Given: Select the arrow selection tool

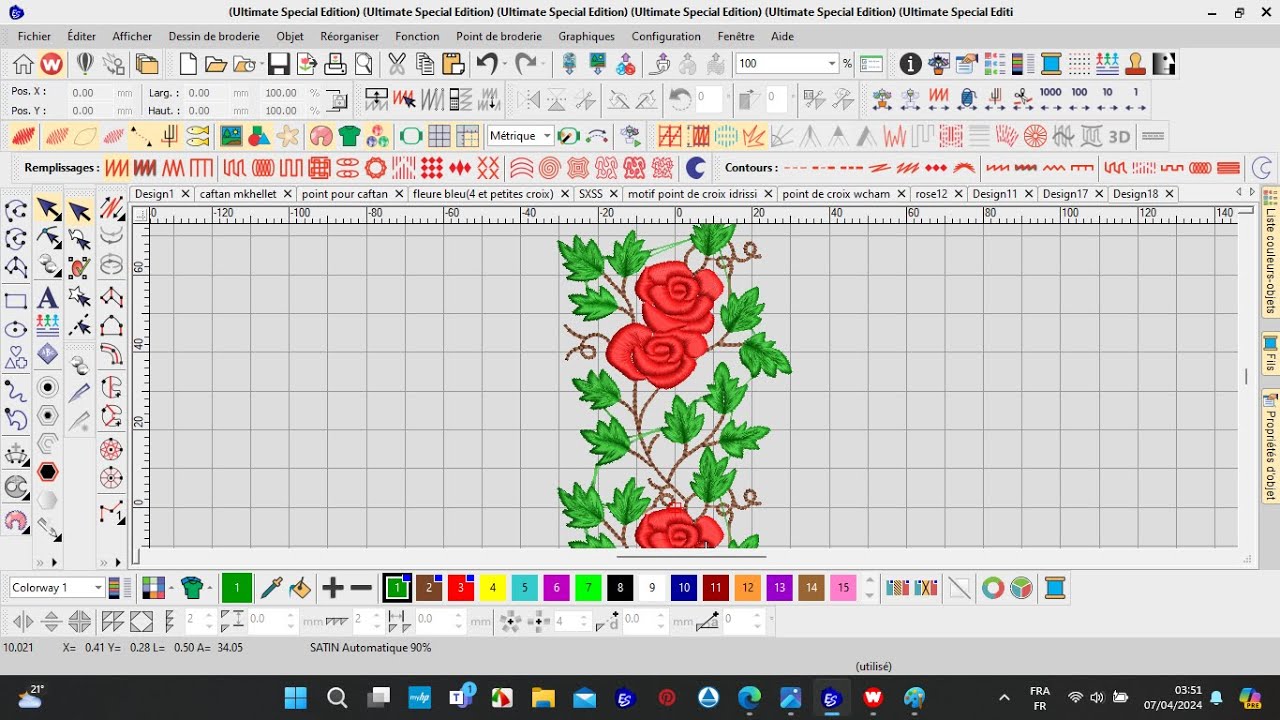Looking at the screenshot, I should [x=47, y=208].
